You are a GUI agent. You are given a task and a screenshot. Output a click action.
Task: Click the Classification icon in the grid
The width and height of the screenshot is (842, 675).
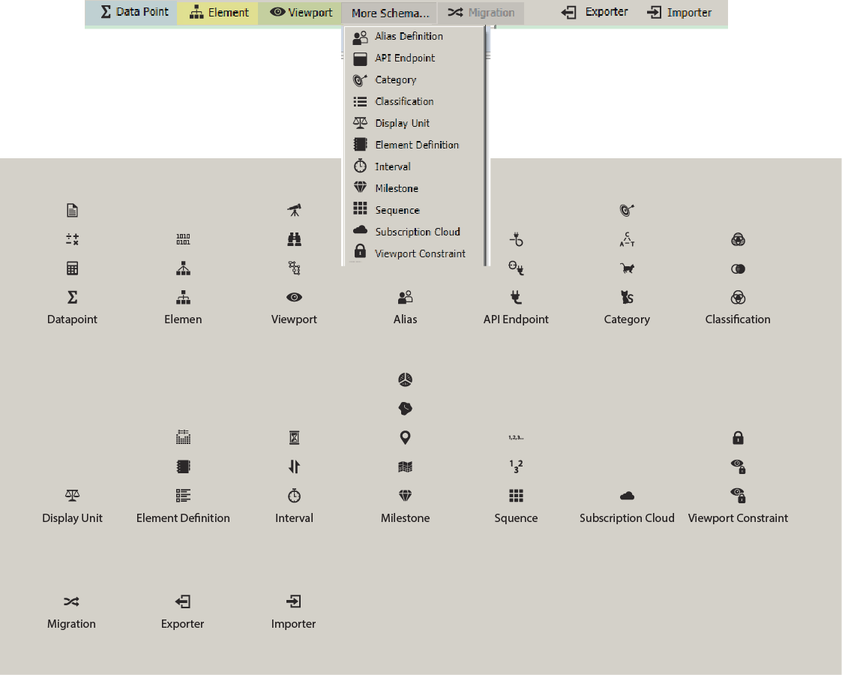[737, 297]
